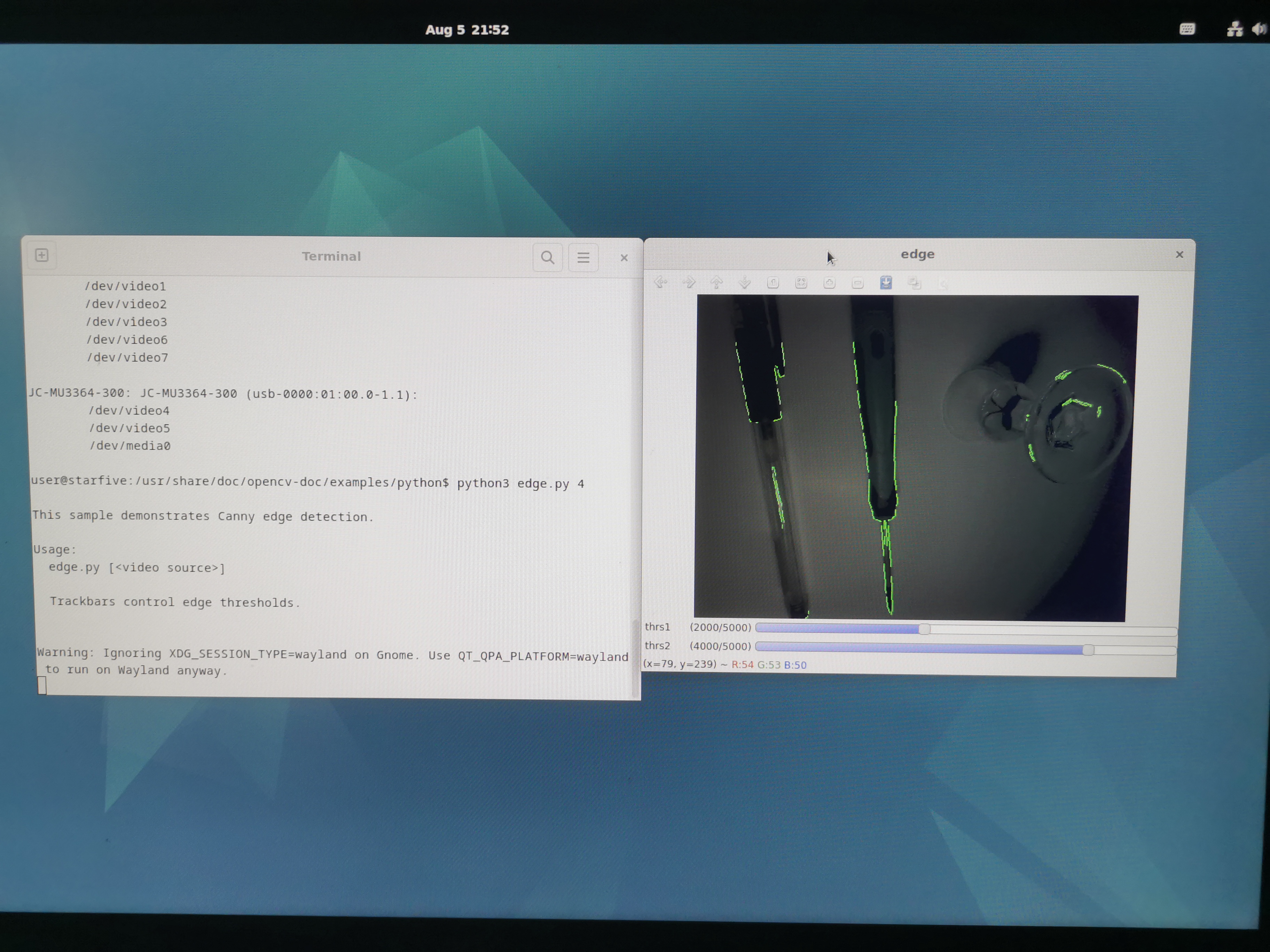Screen dimensions: 1270x952
Task: Click the volume icon in top bar
Action: [1259, 29]
